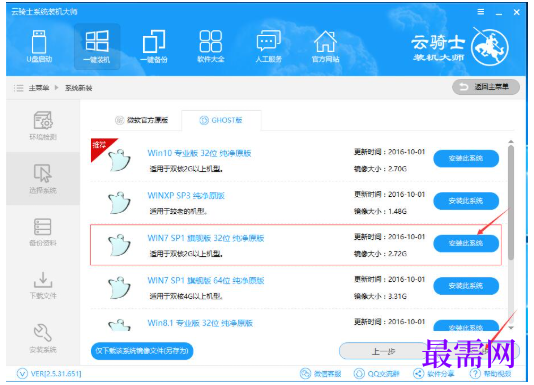Image resolution: width=534 pixels, height=385 pixels.
Task: Click the 镜像大小：3.31G text
Action: pyautogui.click(x=380, y=296)
